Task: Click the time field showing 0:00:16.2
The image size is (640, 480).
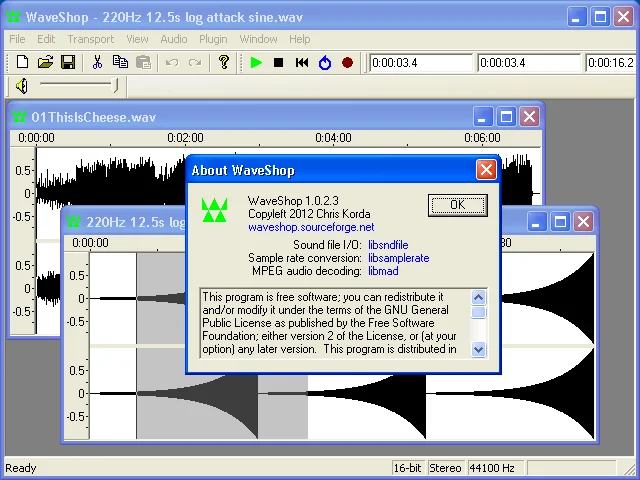Action: click(x=613, y=63)
